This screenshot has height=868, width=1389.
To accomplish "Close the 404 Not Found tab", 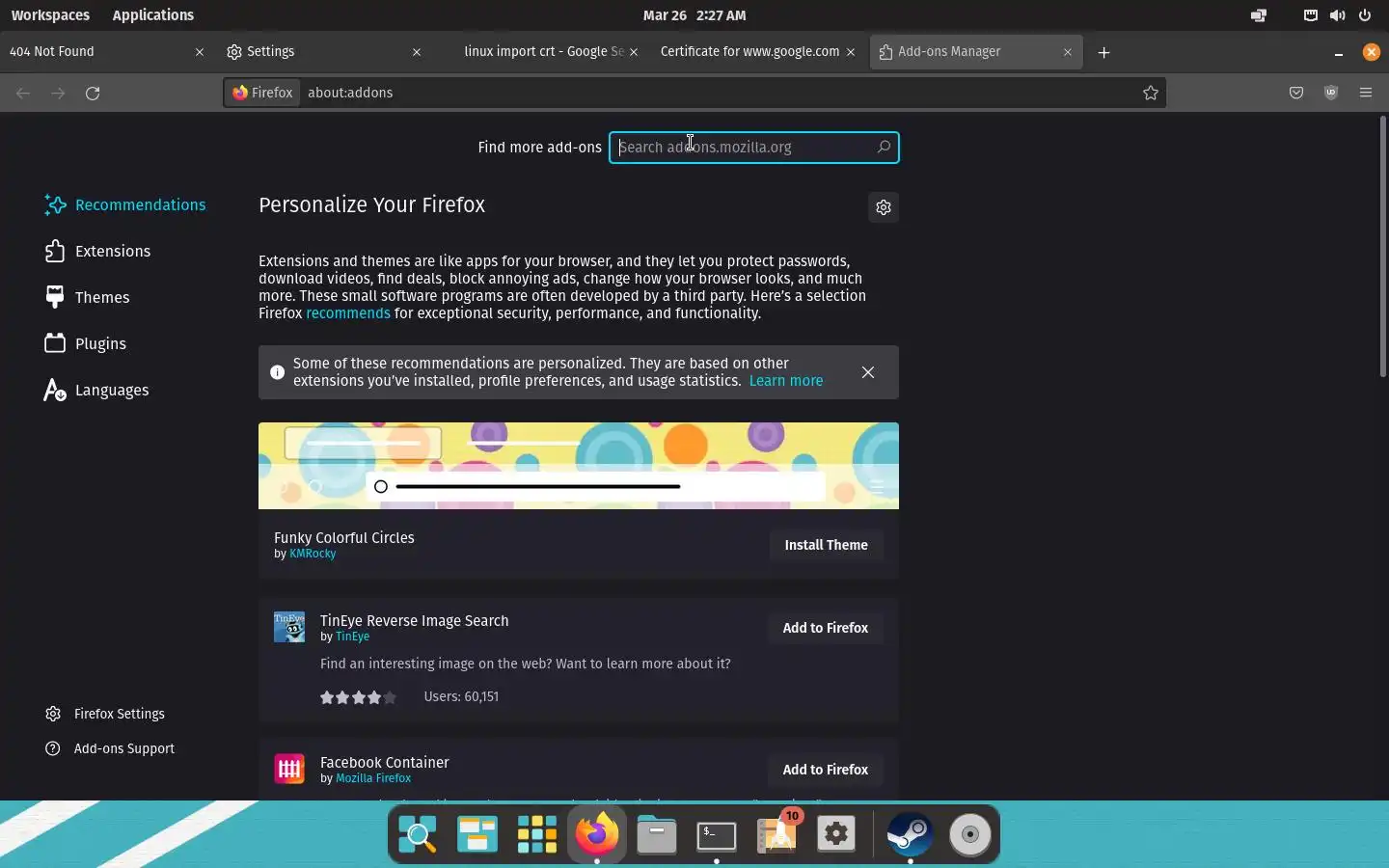I will pyautogui.click(x=200, y=52).
